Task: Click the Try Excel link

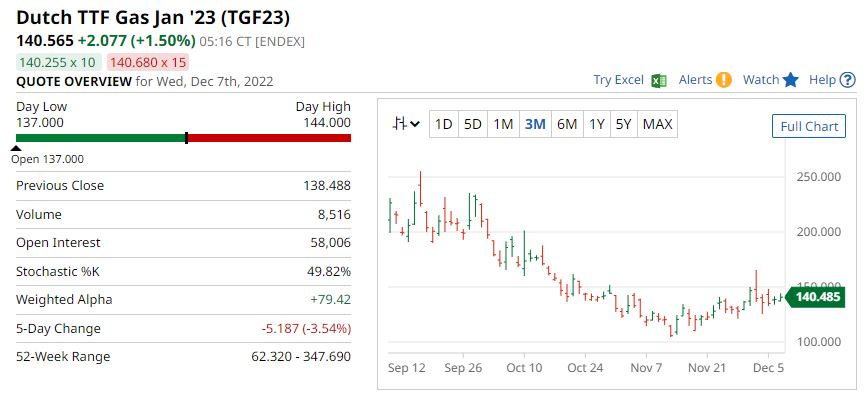Action: pos(618,80)
